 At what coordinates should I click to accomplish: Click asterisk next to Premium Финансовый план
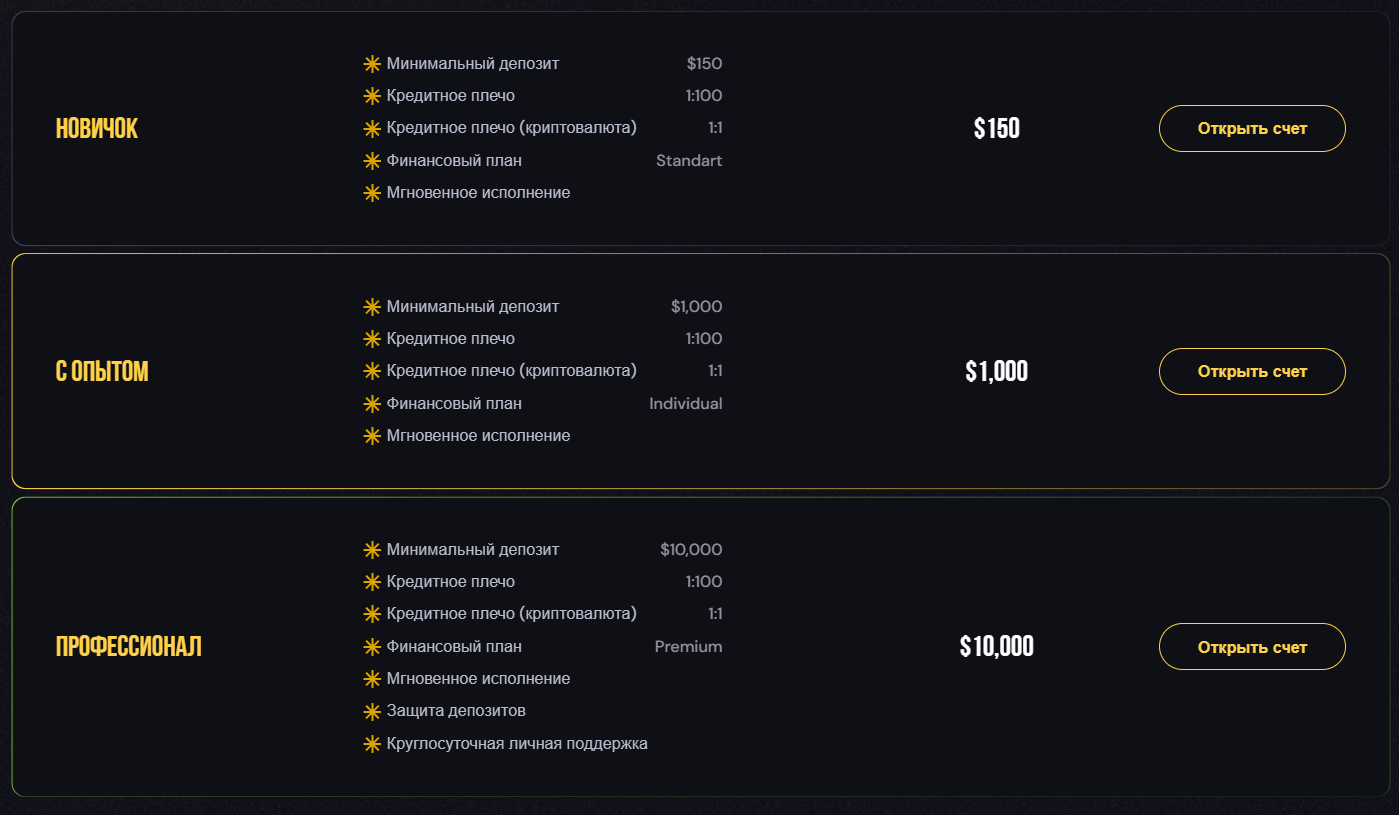click(x=372, y=647)
